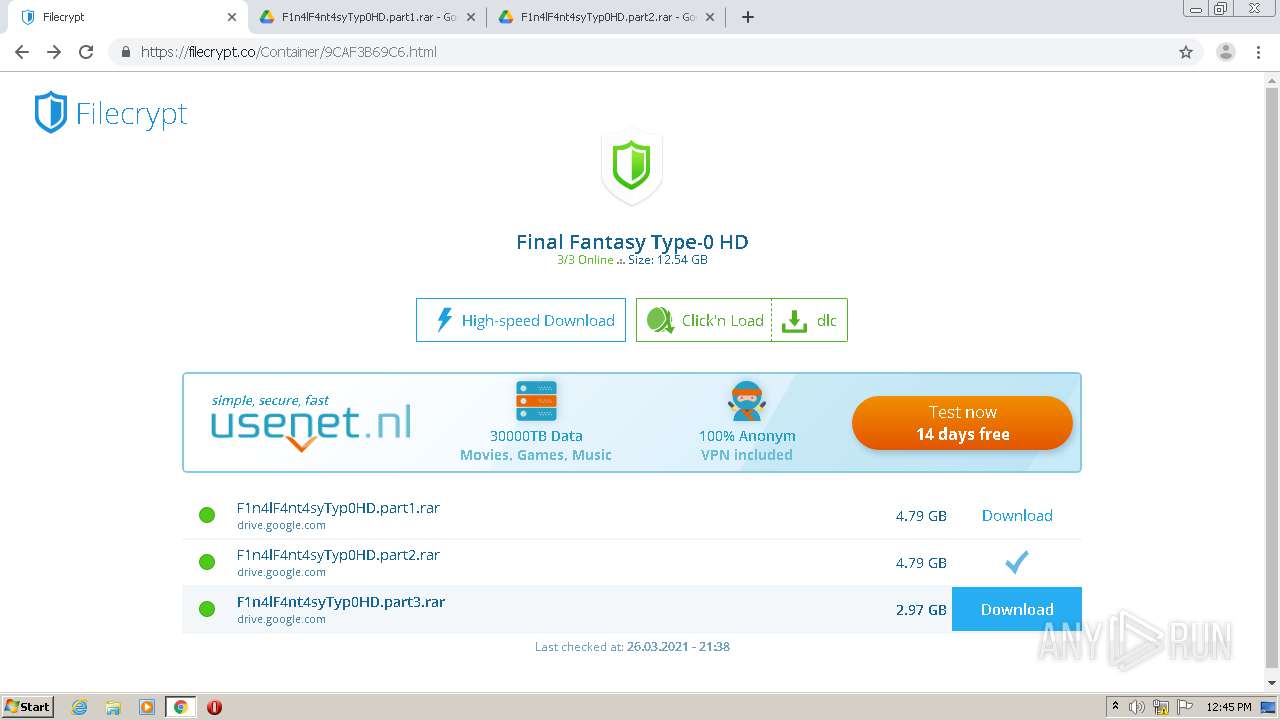Open the file explorer folder in taskbar
Image resolution: width=1280 pixels, height=720 pixels.
click(x=113, y=707)
